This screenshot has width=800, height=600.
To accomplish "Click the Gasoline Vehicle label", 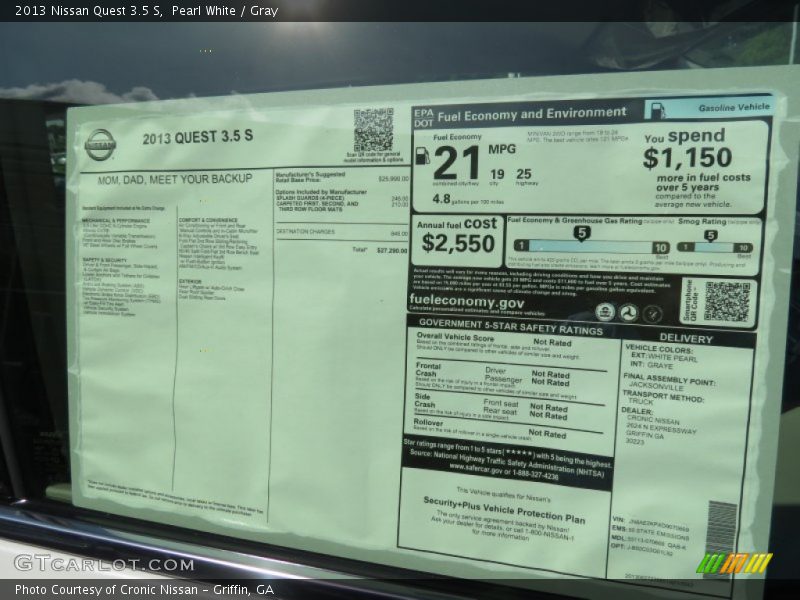I will click(x=734, y=107).
